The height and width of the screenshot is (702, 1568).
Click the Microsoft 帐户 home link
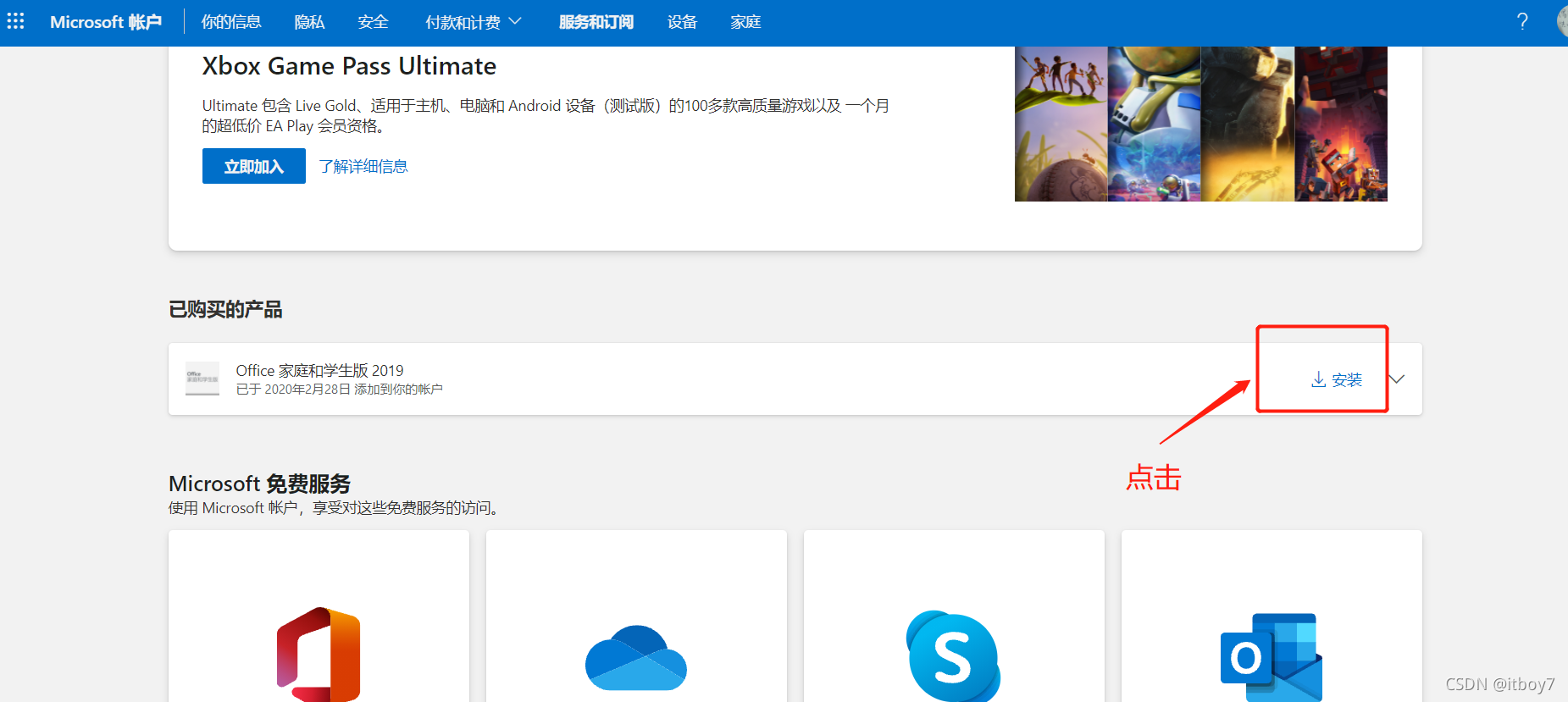point(106,22)
